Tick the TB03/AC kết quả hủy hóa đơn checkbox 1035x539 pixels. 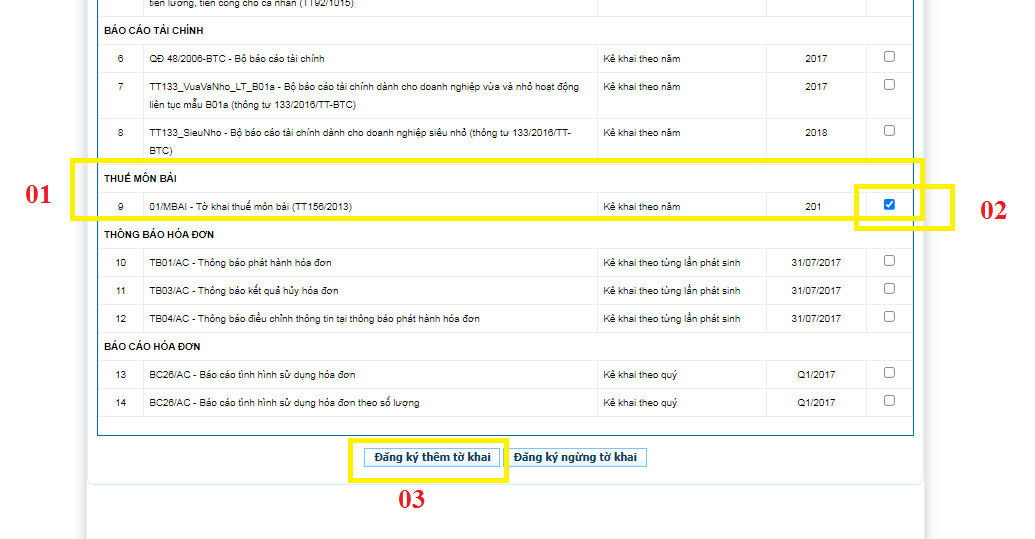click(x=889, y=289)
